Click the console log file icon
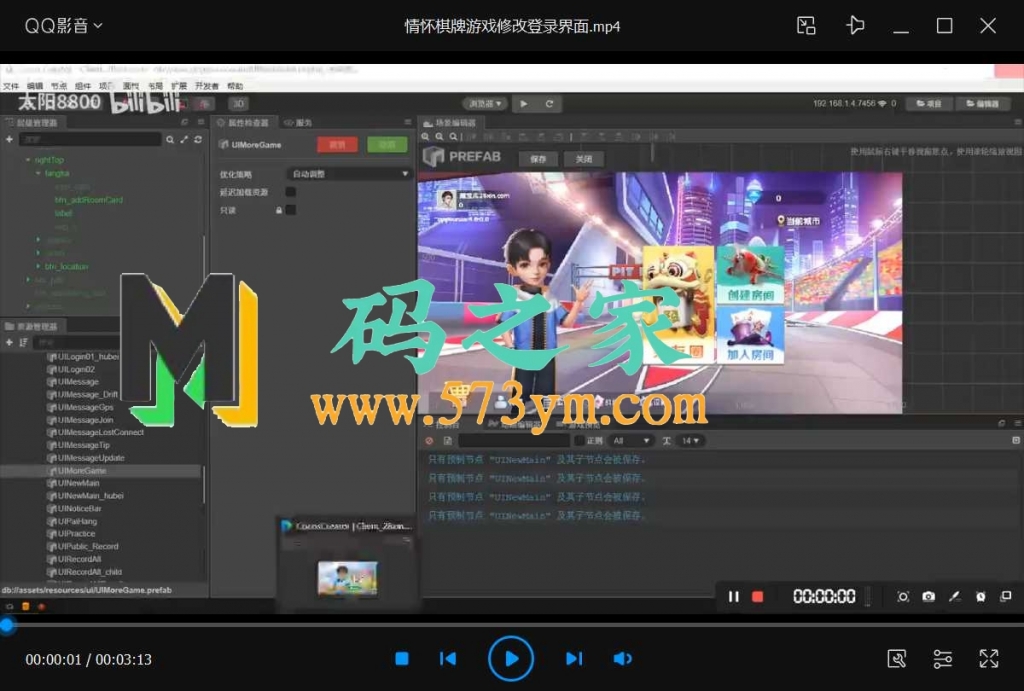Viewport: 1024px width, 691px height. pyautogui.click(x=448, y=441)
